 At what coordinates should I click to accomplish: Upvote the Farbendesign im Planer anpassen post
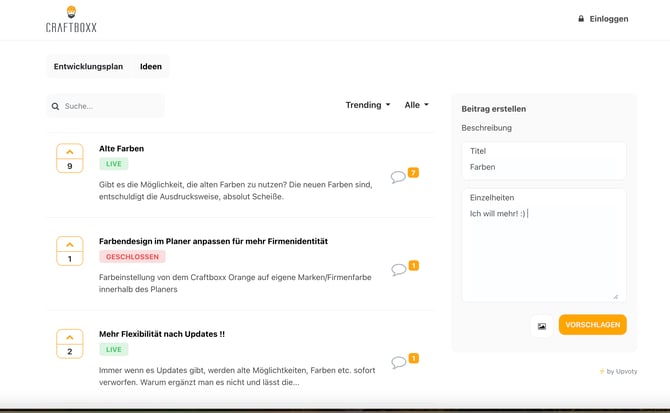click(x=69, y=245)
